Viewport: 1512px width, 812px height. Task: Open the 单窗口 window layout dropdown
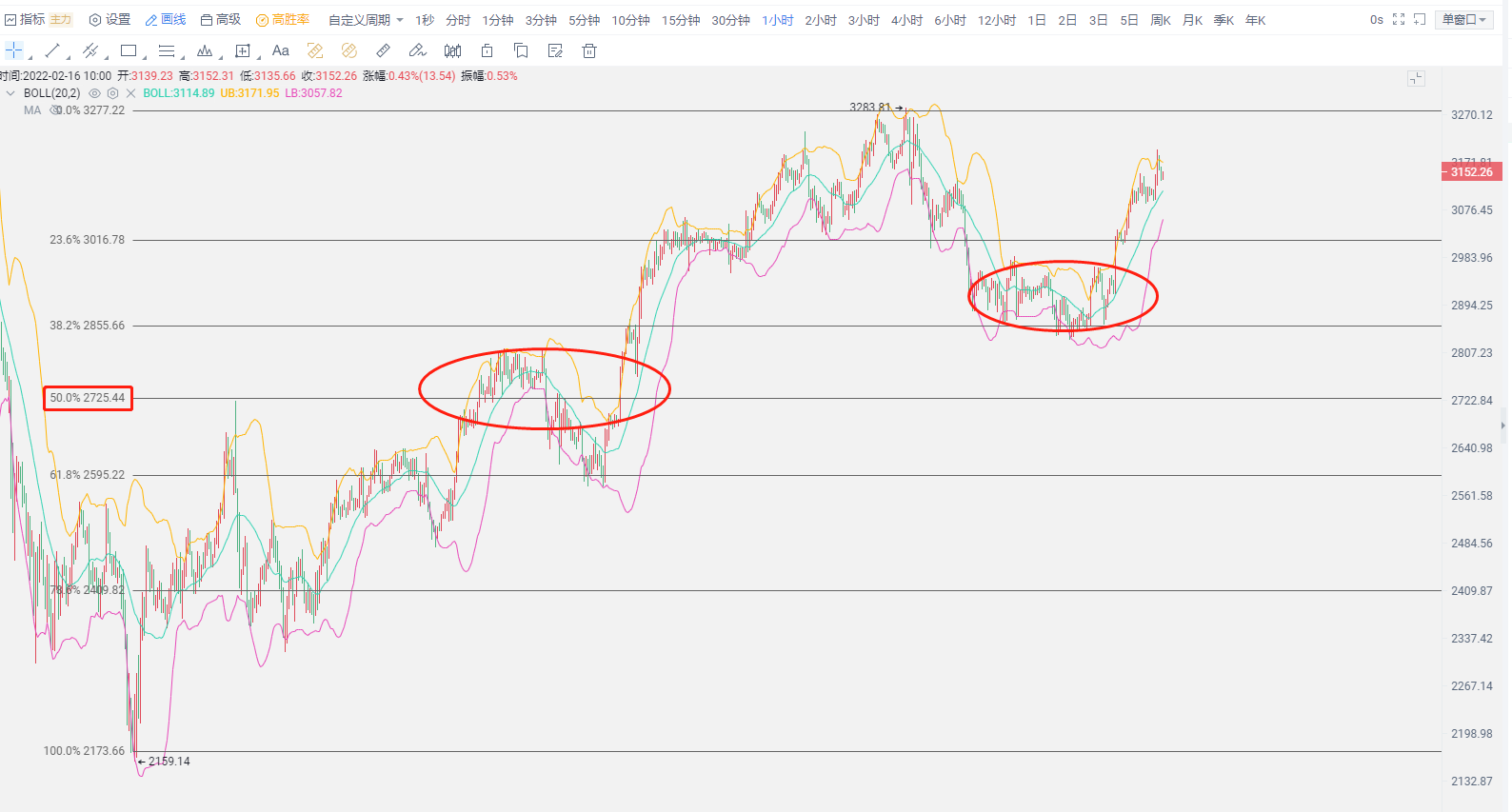click(x=1463, y=19)
